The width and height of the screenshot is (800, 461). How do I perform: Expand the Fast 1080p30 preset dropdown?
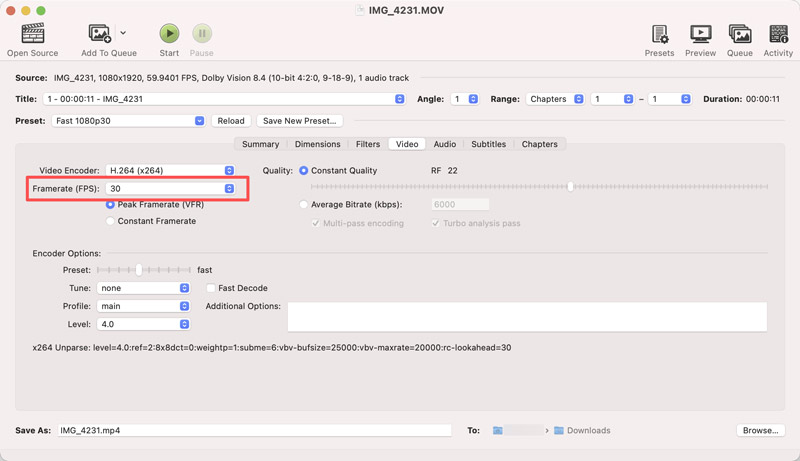point(128,121)
